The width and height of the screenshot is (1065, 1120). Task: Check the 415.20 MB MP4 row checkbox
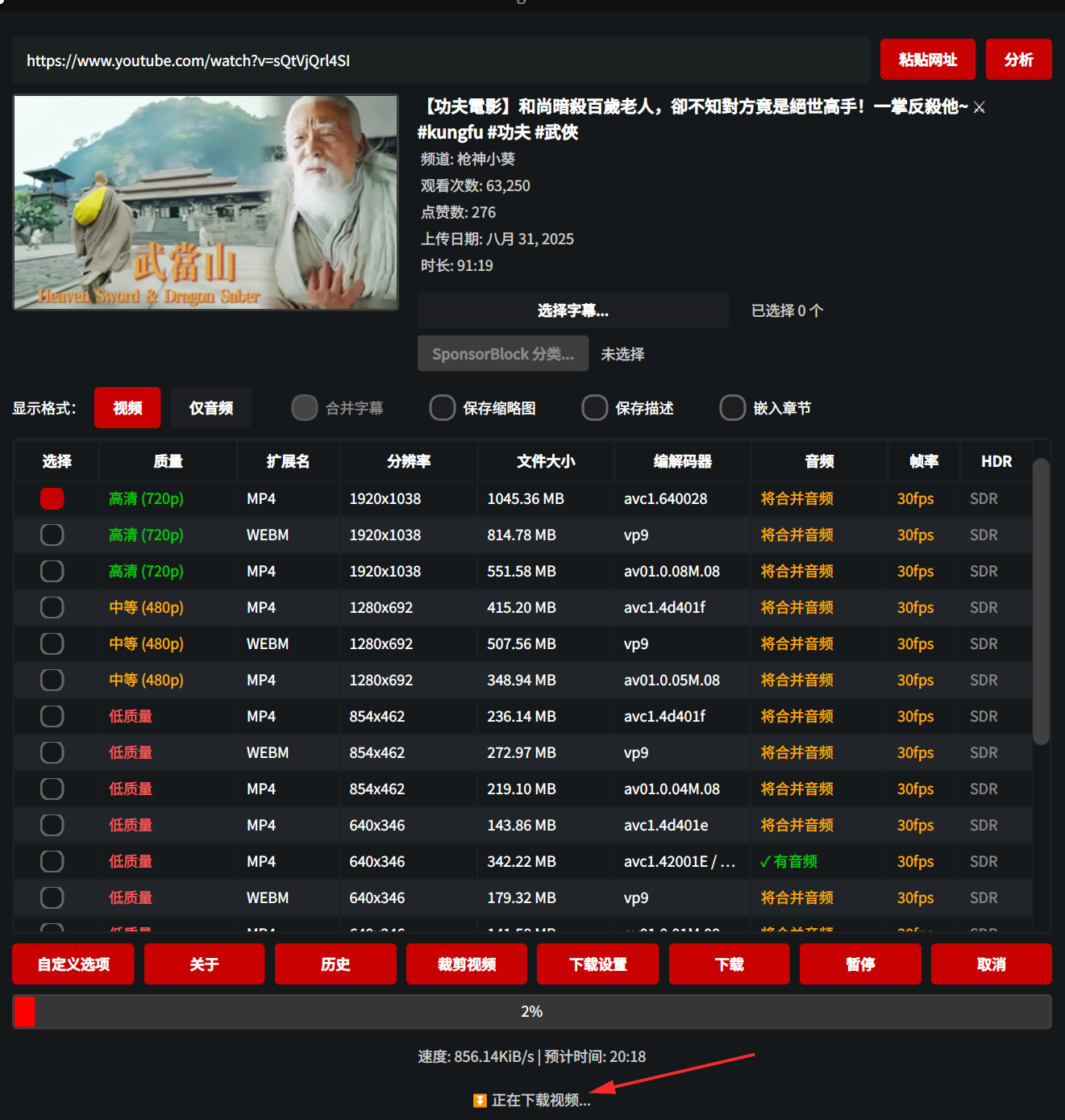52,607
